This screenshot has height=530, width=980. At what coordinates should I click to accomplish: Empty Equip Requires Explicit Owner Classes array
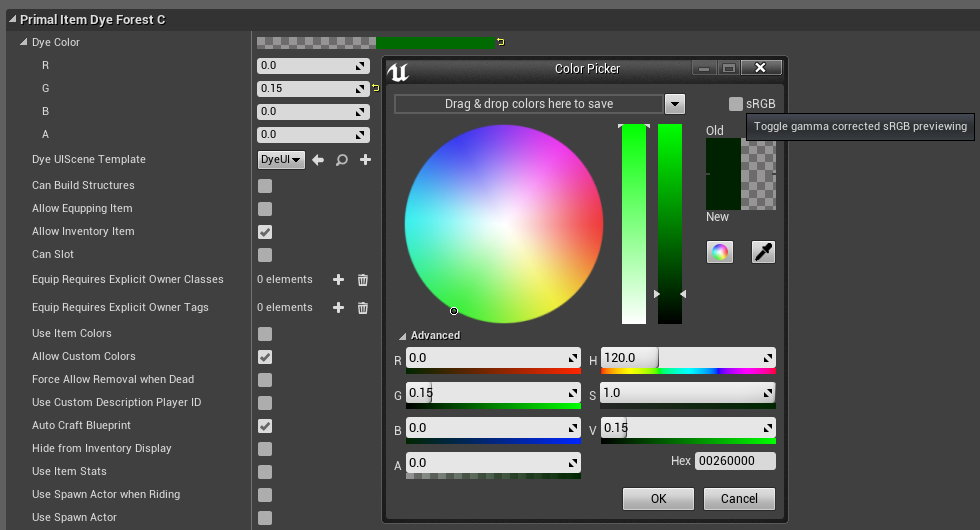(x=363, y=280)
